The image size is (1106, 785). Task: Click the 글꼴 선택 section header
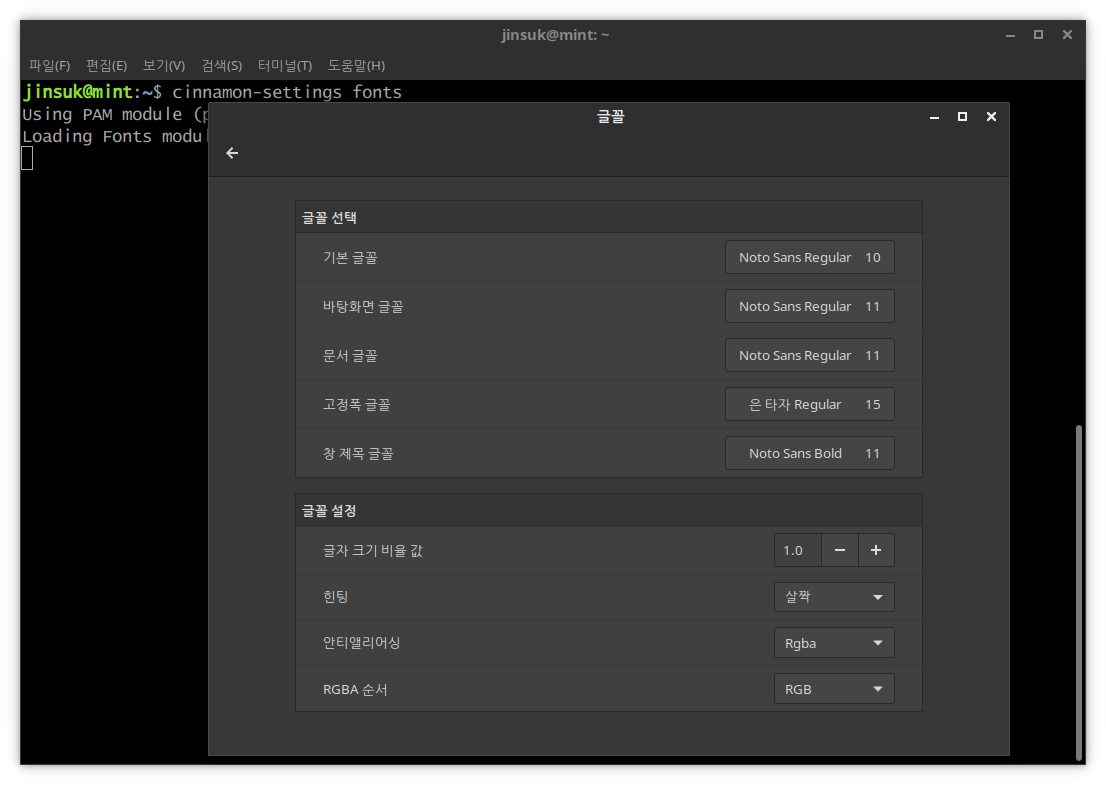click(x=609, y=217)
